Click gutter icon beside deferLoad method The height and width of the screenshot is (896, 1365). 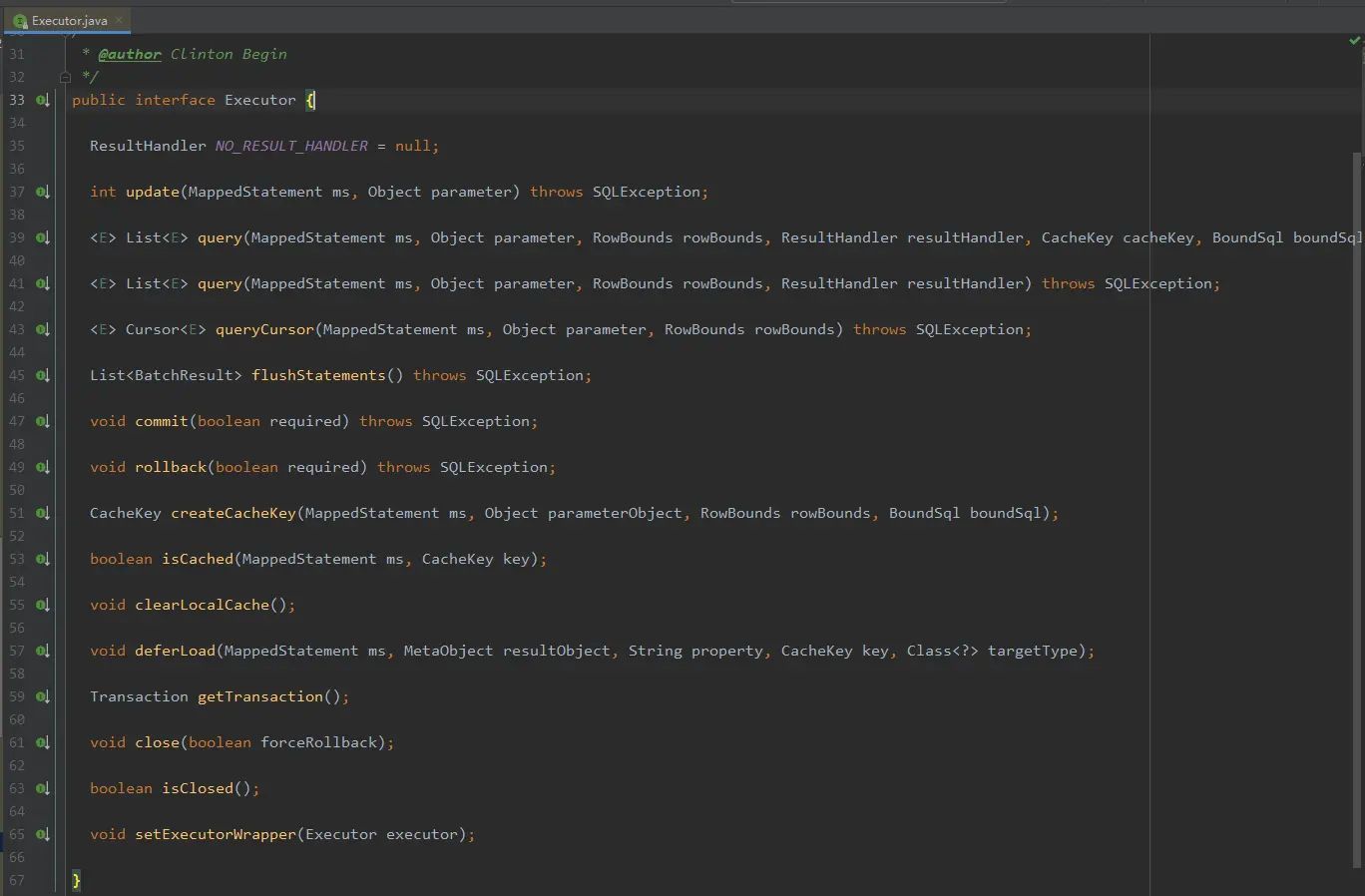(x=43, y=651)
